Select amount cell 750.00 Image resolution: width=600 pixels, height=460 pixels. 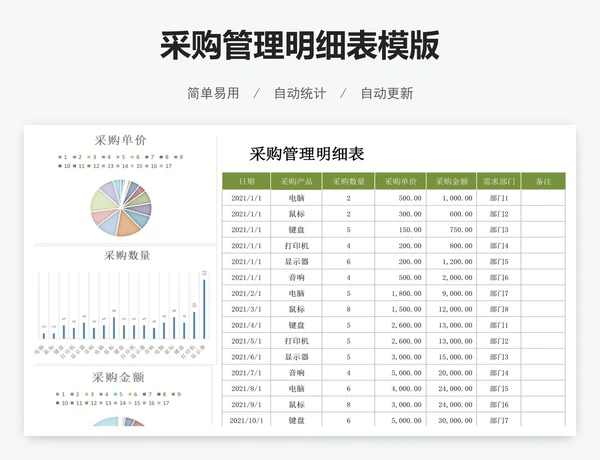pos(452,230)
